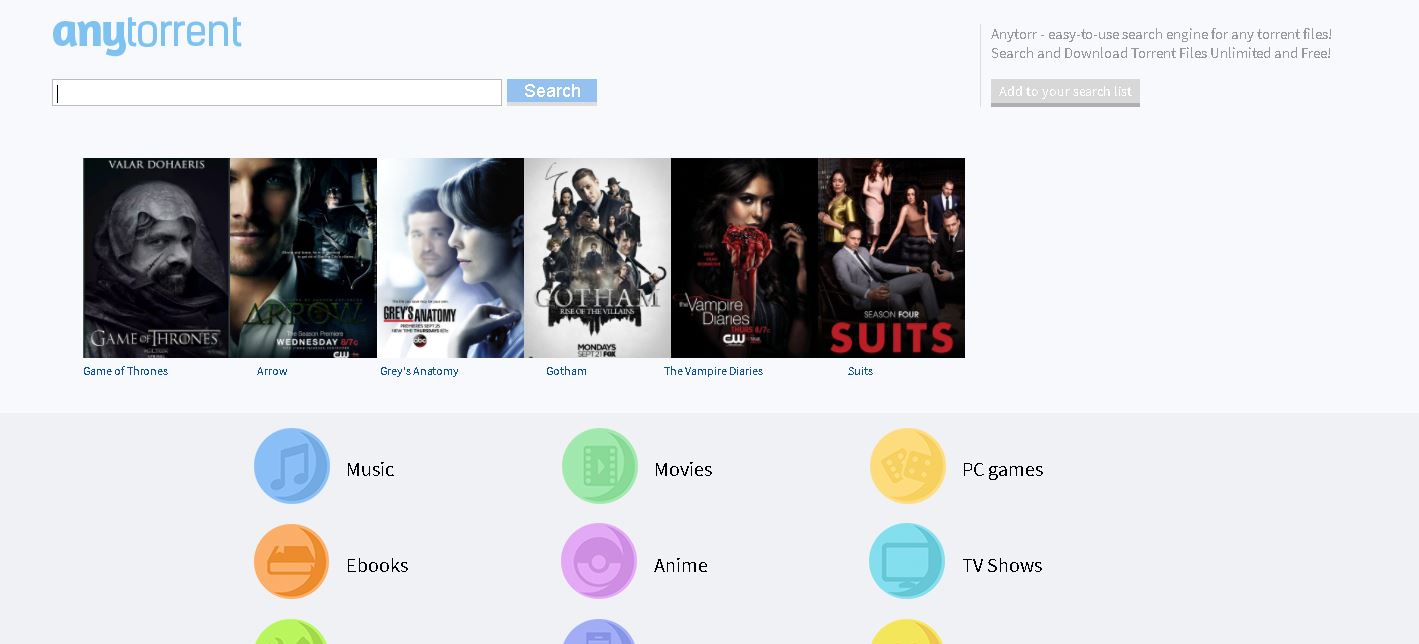Image resolution: width=1419 pixels, height=644 pixels.
Task: Follow the Game of Thrones text link
Action: point(125,371)
